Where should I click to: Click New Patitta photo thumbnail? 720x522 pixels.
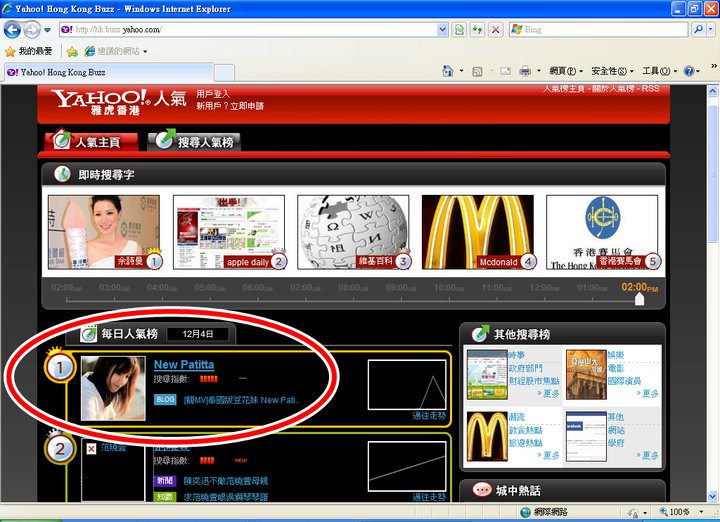[x=113, y=388]
